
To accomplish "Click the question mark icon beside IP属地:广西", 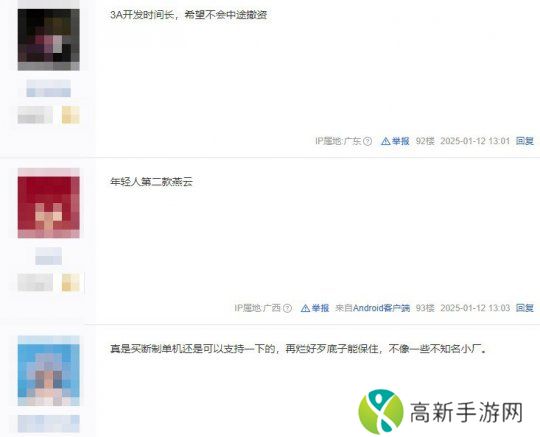I will (x=287, y=308).
